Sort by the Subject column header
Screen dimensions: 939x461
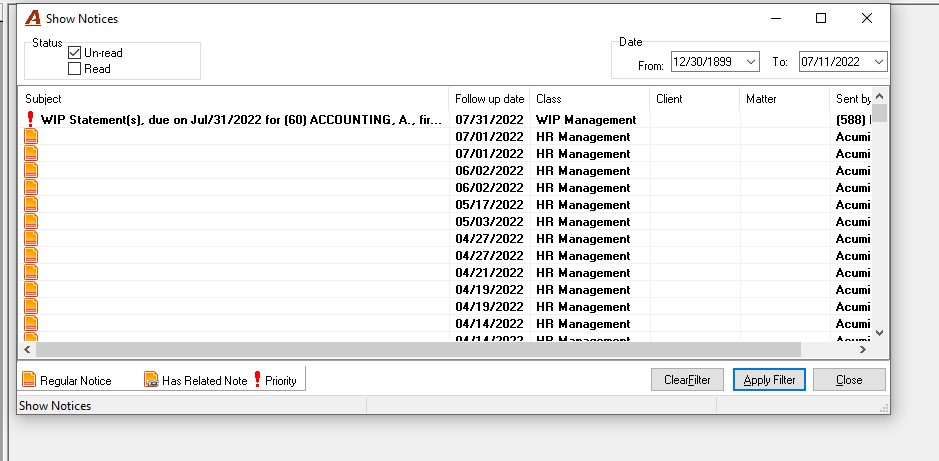[234, 99]
